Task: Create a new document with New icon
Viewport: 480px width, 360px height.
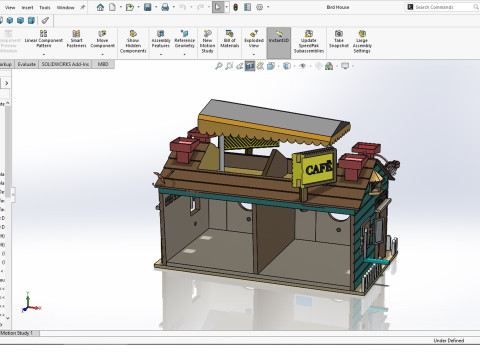Action: click(112, 7)
